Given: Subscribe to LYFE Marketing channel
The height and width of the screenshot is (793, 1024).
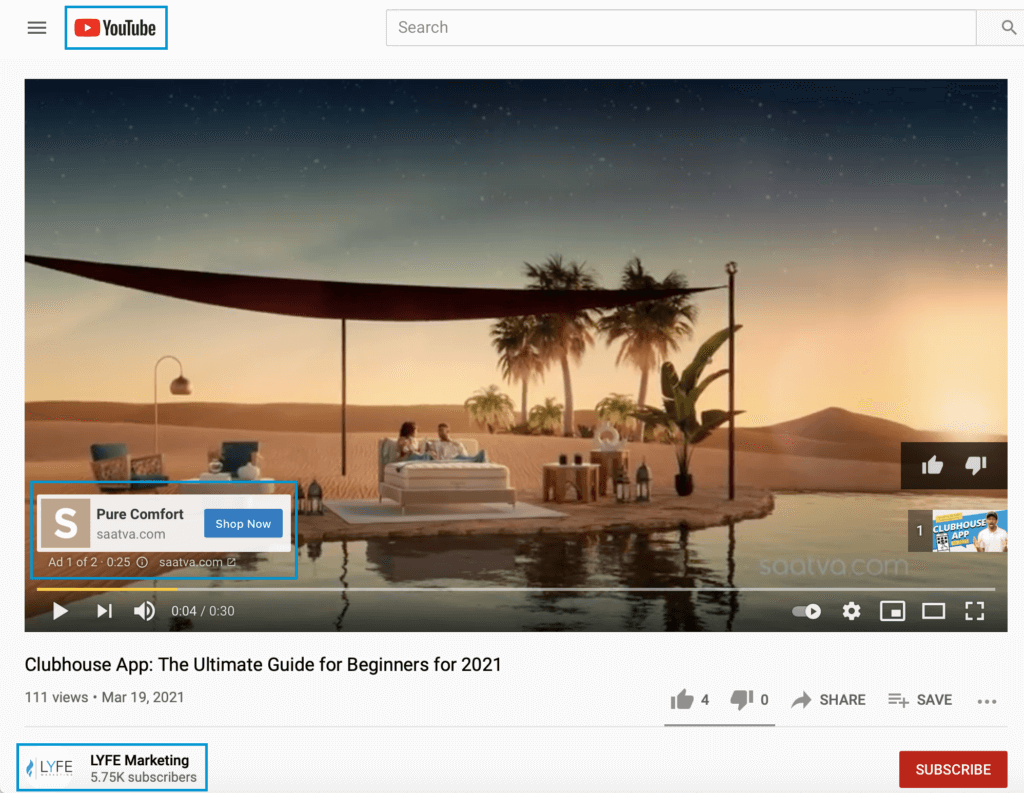Looking at the screenshot, I should point(952,769).
